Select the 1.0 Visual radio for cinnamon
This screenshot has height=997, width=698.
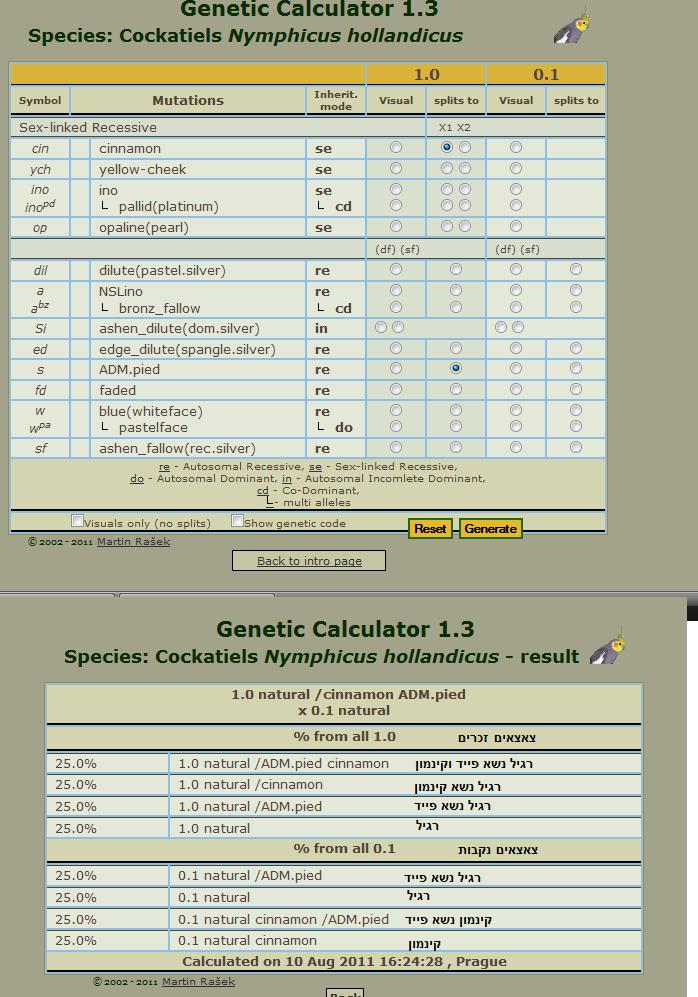pyautogui.click(x=396, y=148)
